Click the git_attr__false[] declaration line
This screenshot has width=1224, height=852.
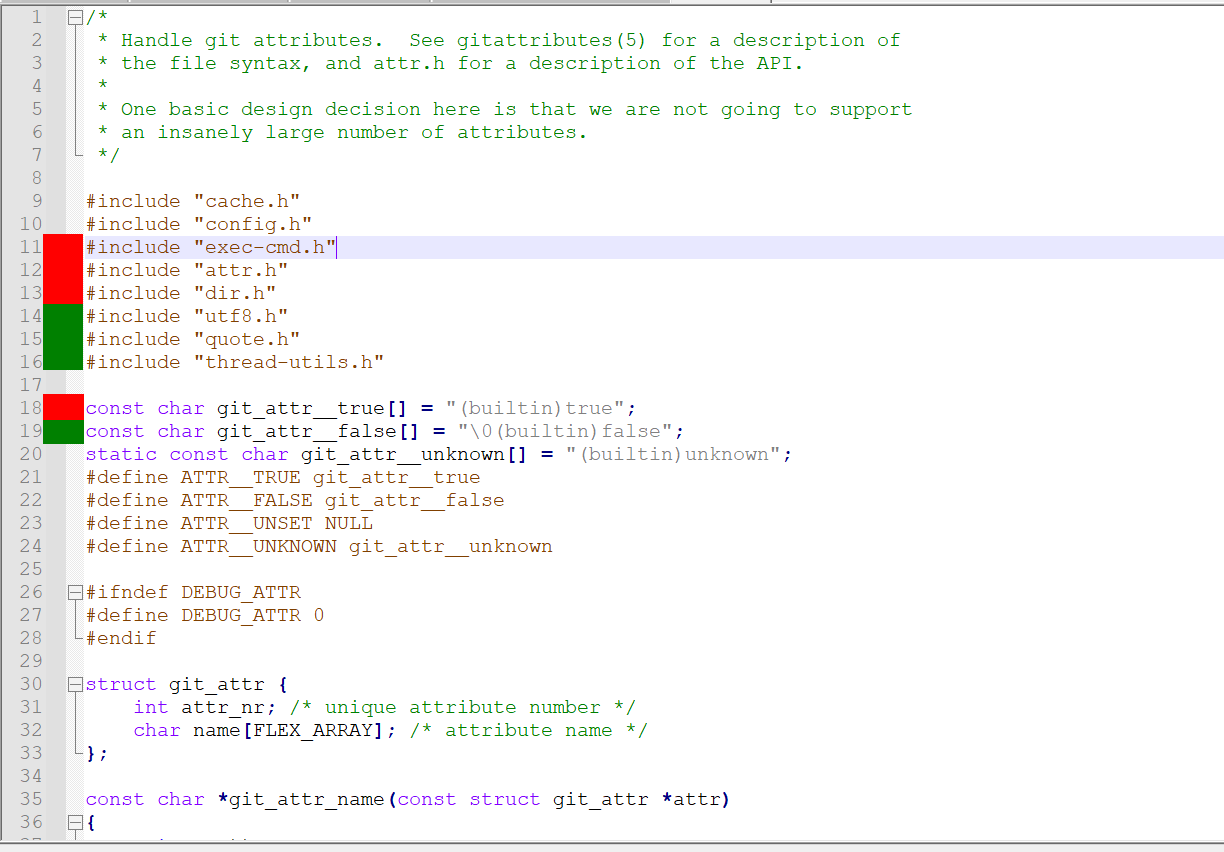point(385,431)
